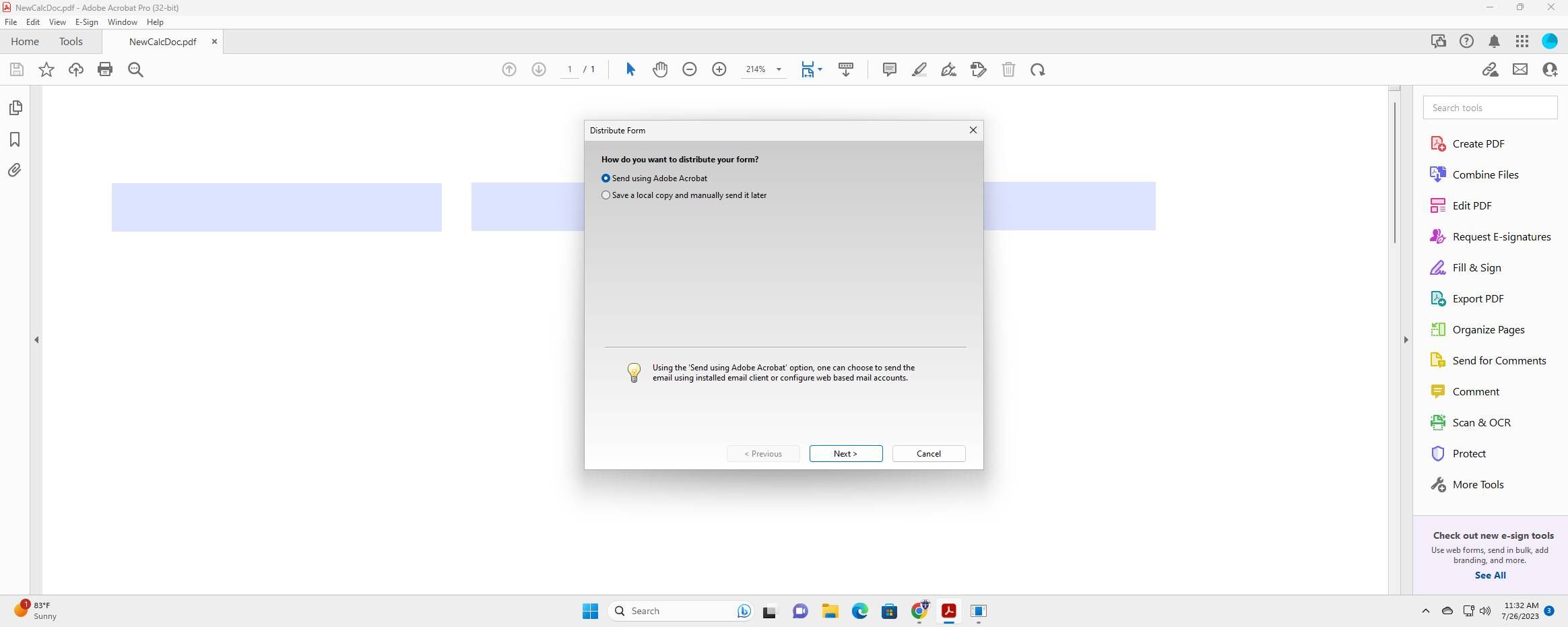Open the Scan & OCR tool
This screenshot has height=627, width=1568.
[x=1482, y=422]
